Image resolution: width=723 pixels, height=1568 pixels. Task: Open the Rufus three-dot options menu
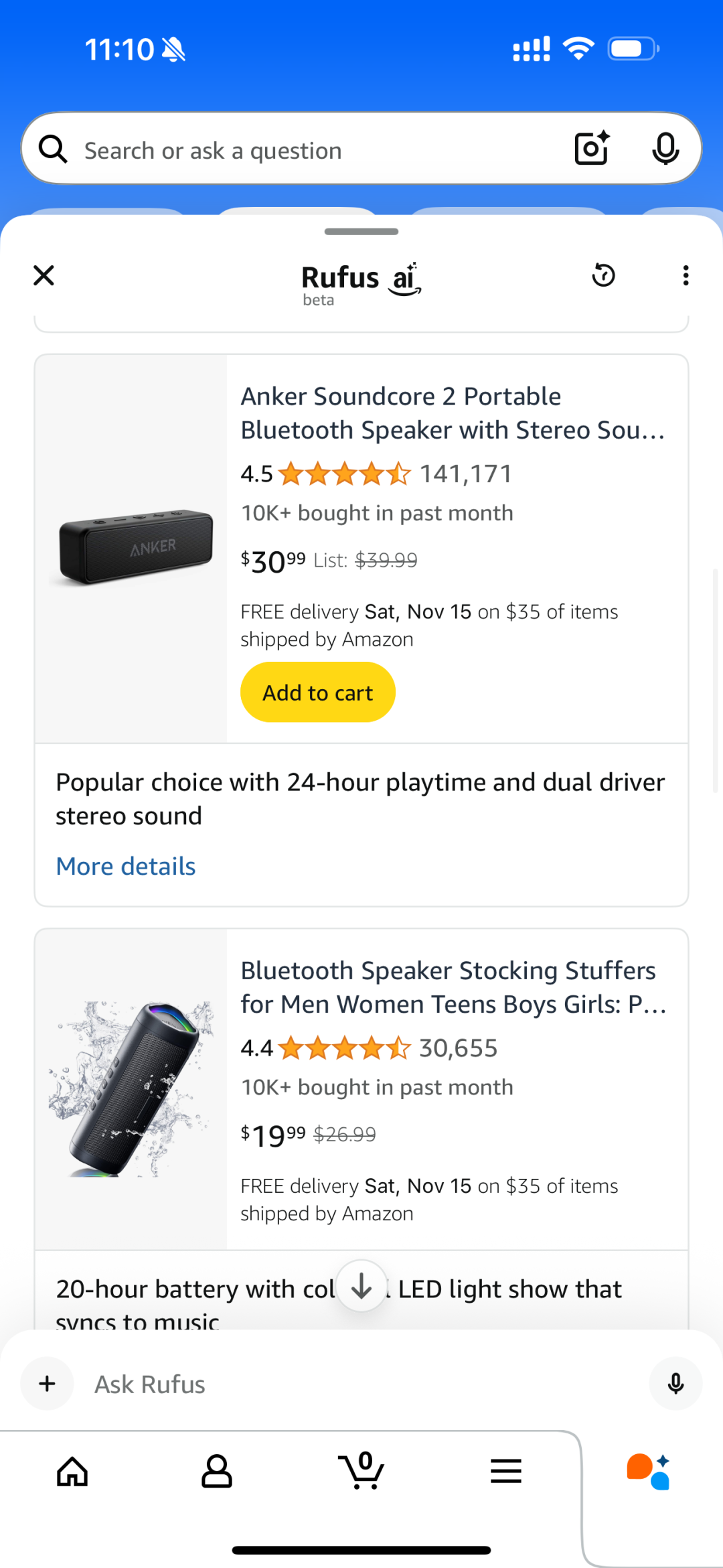(686, 275)
